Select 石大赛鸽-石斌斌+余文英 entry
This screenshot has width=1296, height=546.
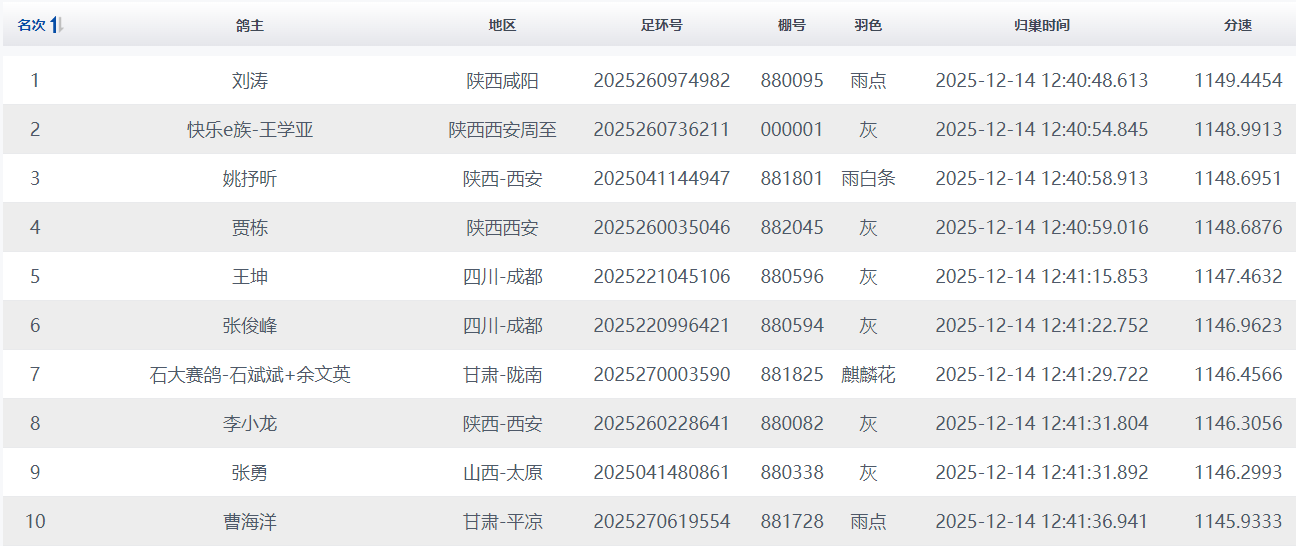[x=250, y=375]
